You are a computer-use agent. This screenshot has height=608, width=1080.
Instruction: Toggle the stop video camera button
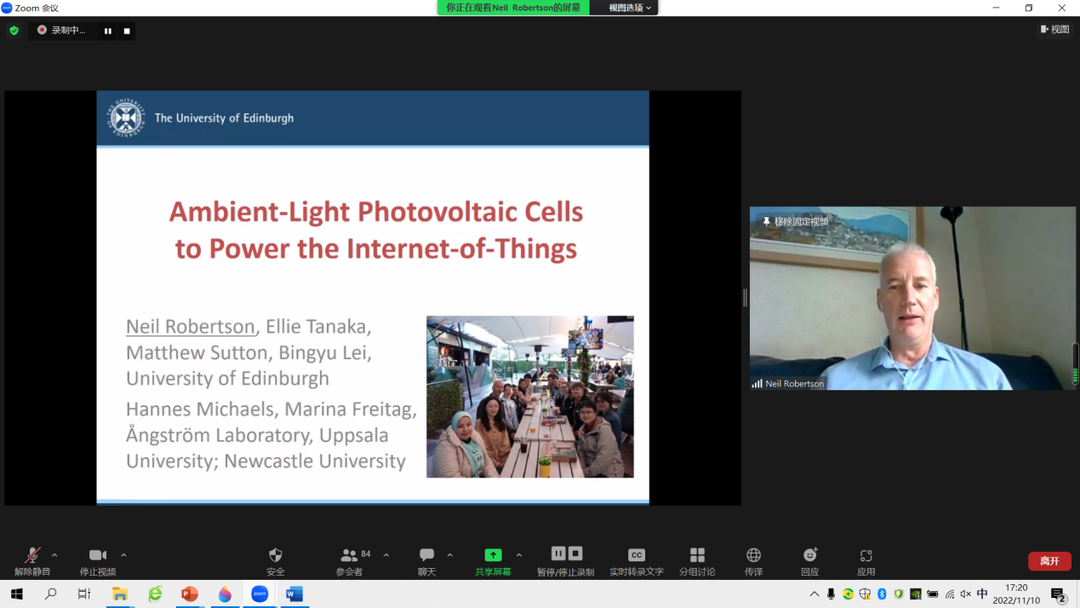tap(97, 557)
